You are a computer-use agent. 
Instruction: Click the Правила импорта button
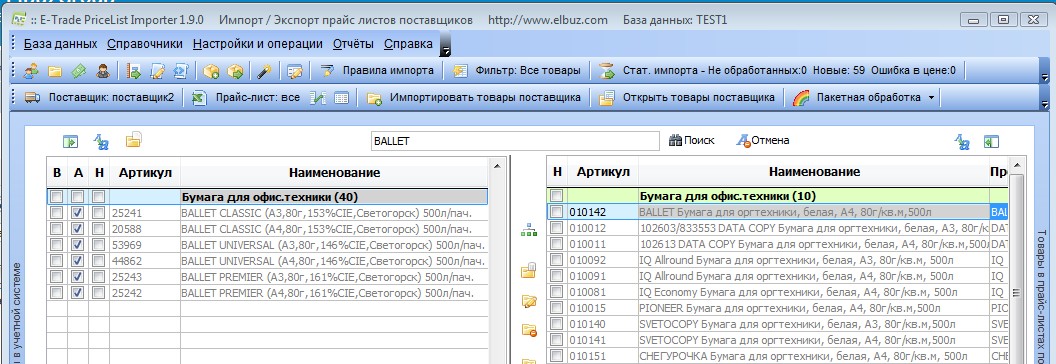[x=376, y=71]
